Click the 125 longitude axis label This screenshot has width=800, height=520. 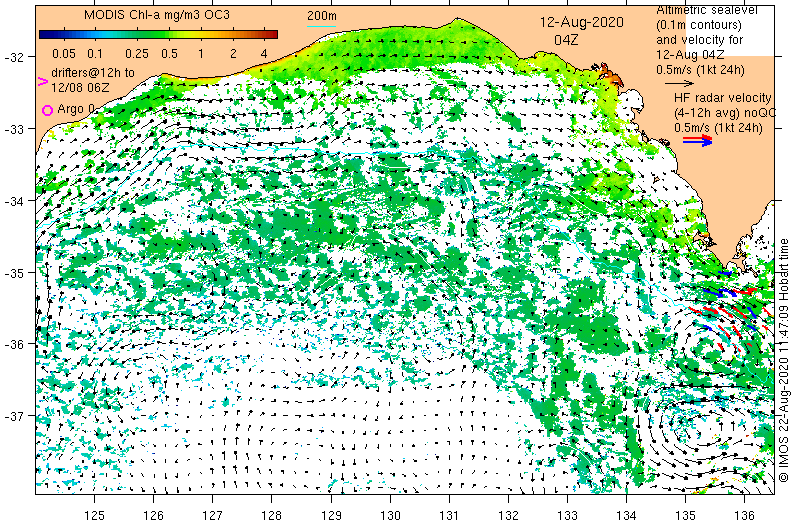[94, 514]
